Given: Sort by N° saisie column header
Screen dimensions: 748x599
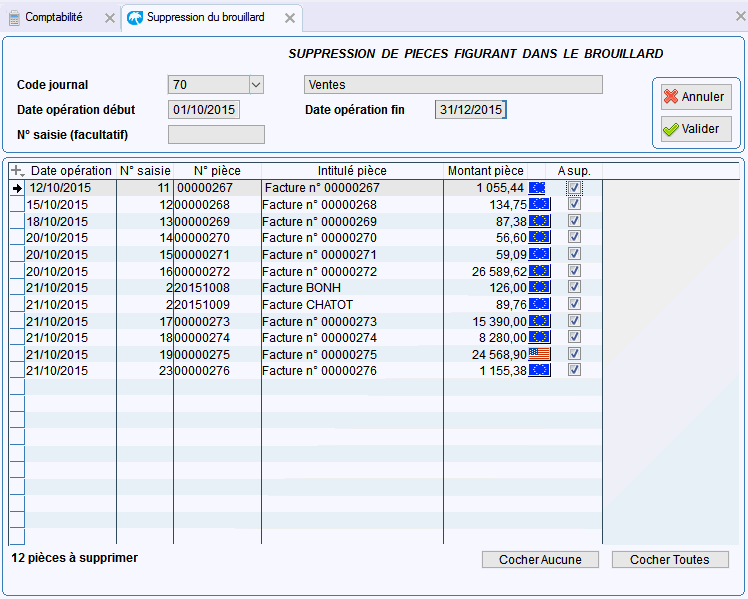Looking at the screenshot, I should click(x=145, y=171).
